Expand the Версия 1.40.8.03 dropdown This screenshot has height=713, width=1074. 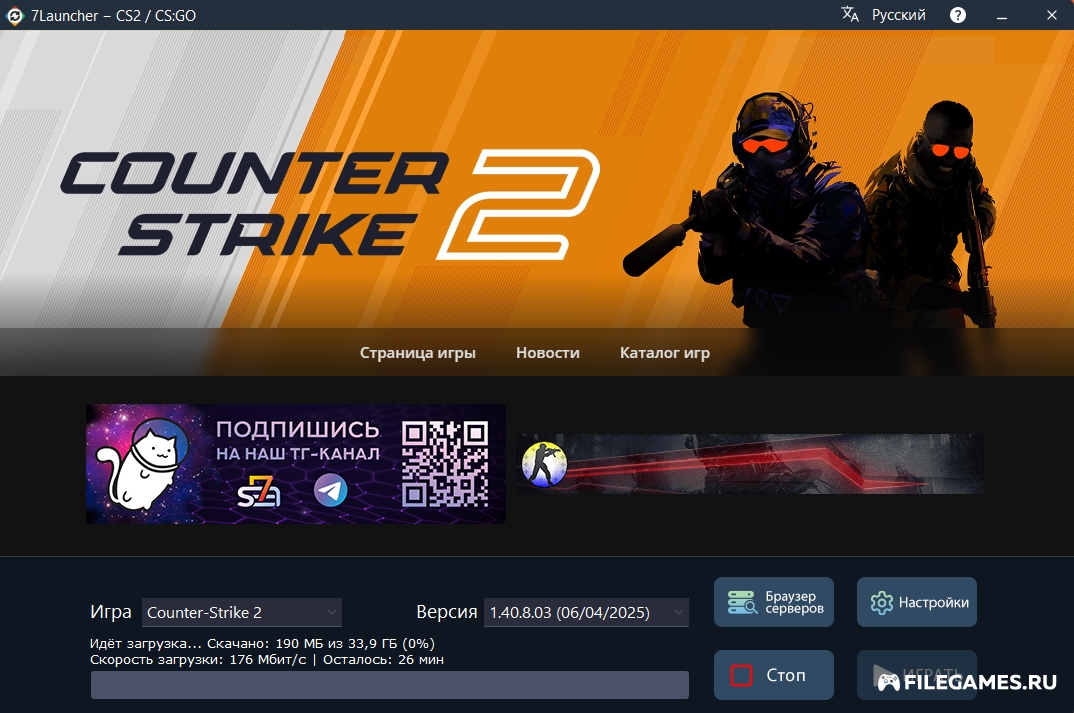click(x=586, y=612)
